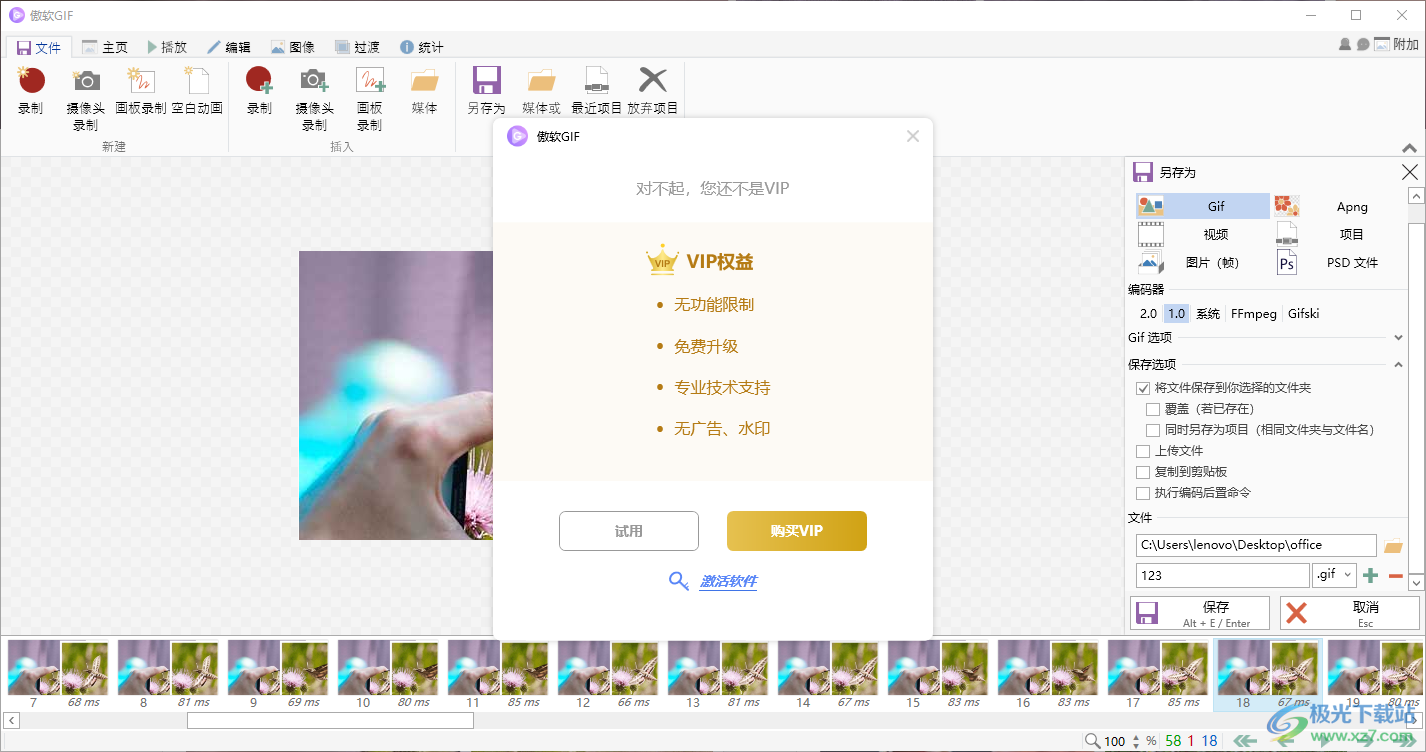Click 取消 cancel button in side panel
1426x752 pixels.
click(x=1349, y=613)
